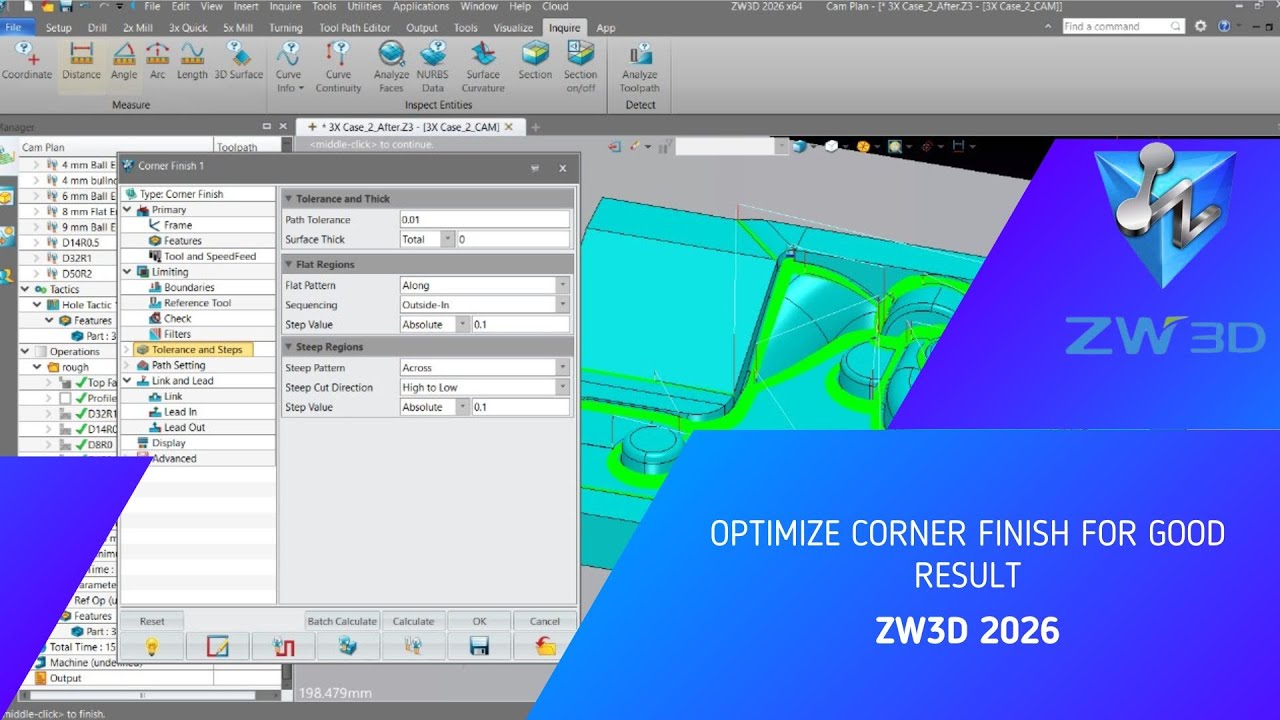The height and width of the screenshot is (720, 1280).
Task: Choose the Angle measure tool
Action: point(124,62)
